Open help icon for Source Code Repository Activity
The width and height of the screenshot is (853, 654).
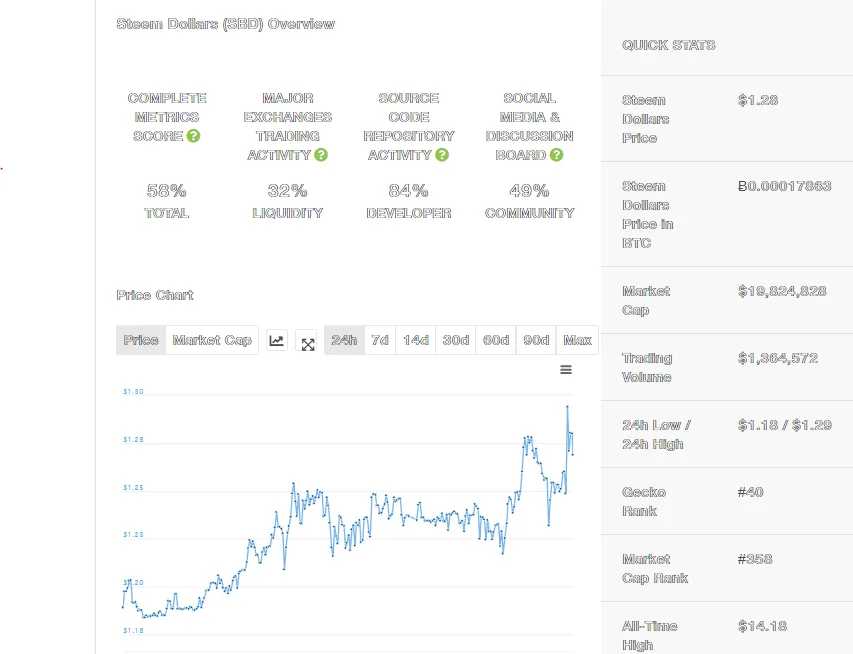tap(442, 155)
